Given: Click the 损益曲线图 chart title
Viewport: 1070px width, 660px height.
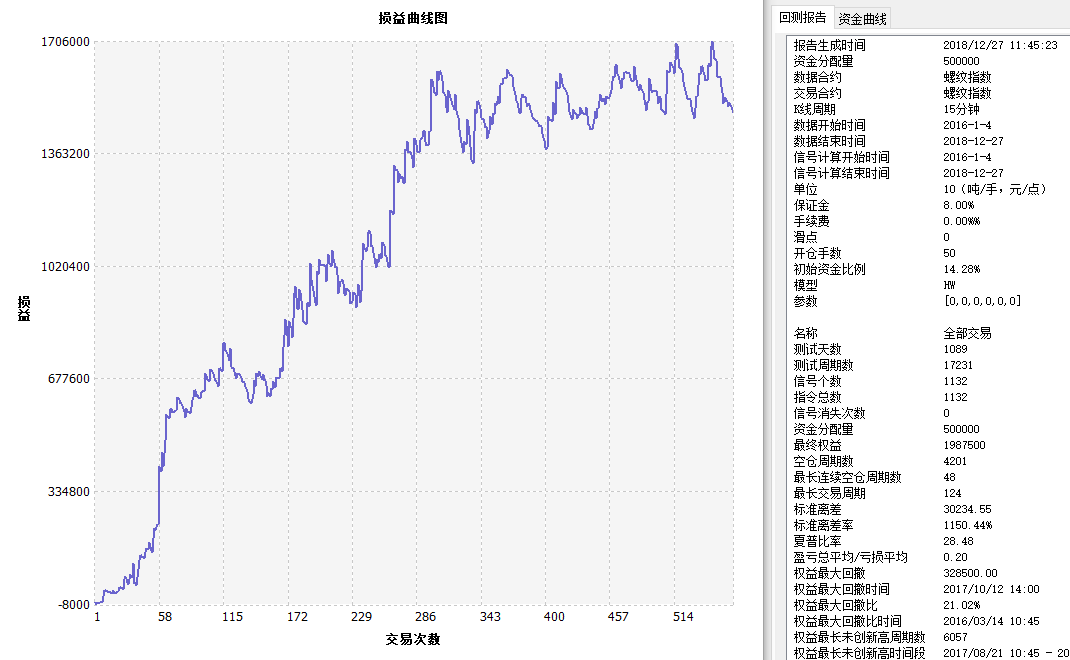Looking at the screenshot, I should click(x=413, y=18).
